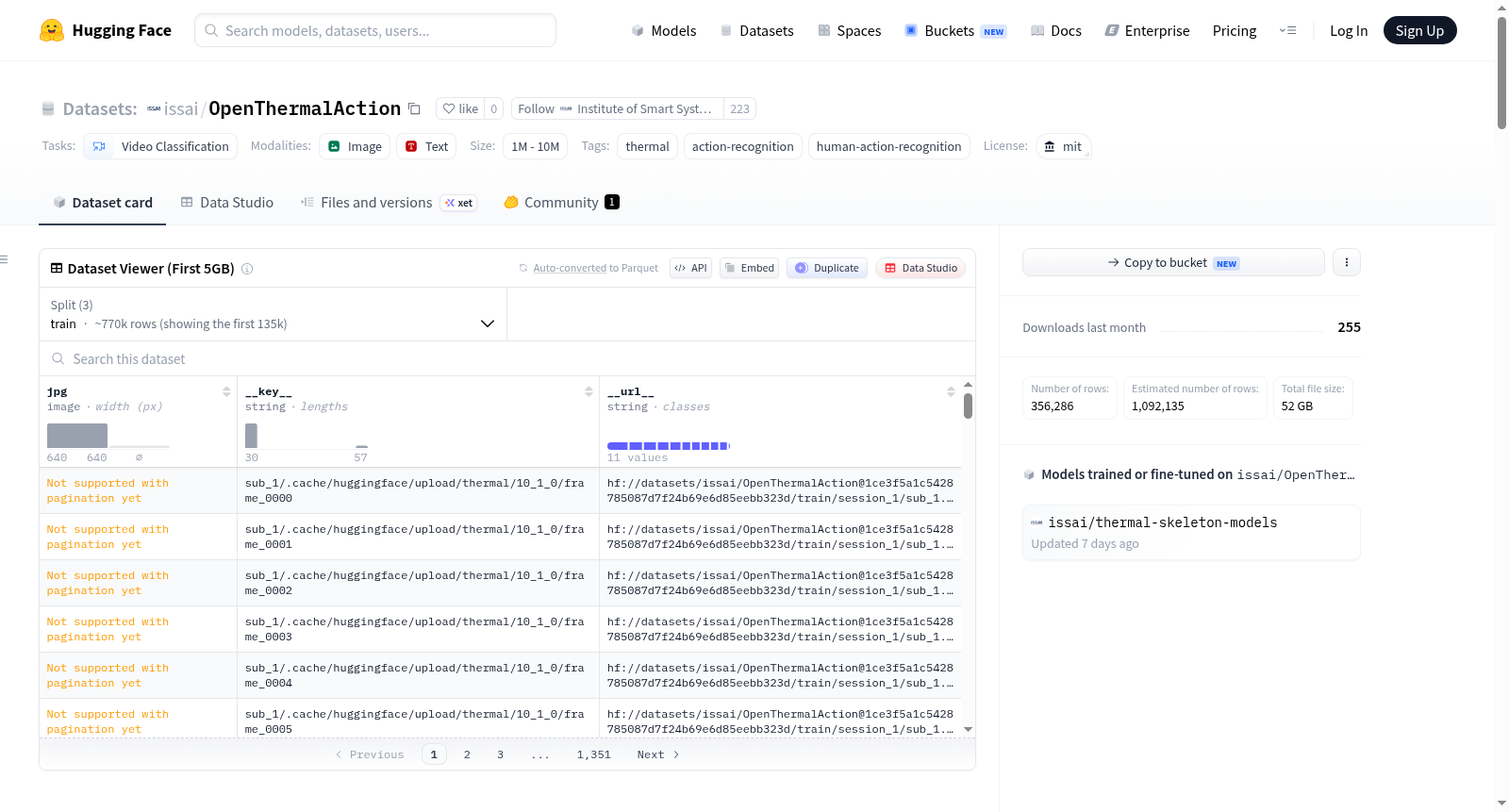
Task: Select the row with key ending me_0005
Action: click(x=500, y=719)
